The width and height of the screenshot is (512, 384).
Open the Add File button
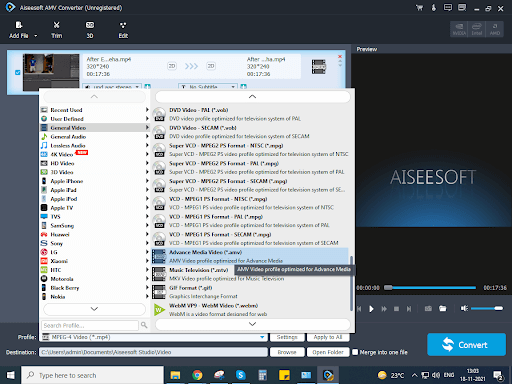pyautogui.click(x=19, y=30)
